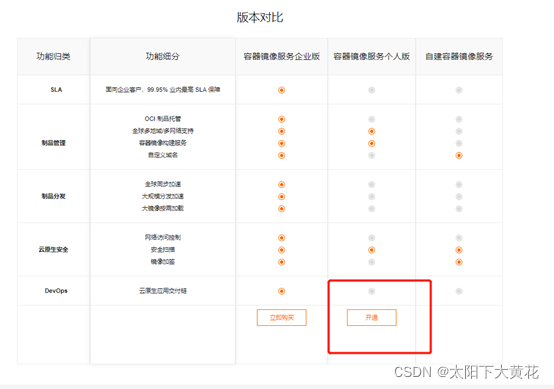Viewport: 554px width, 389px height.
Task: Click the 云原生安全 category cell
Action: [x=53, y=249]
